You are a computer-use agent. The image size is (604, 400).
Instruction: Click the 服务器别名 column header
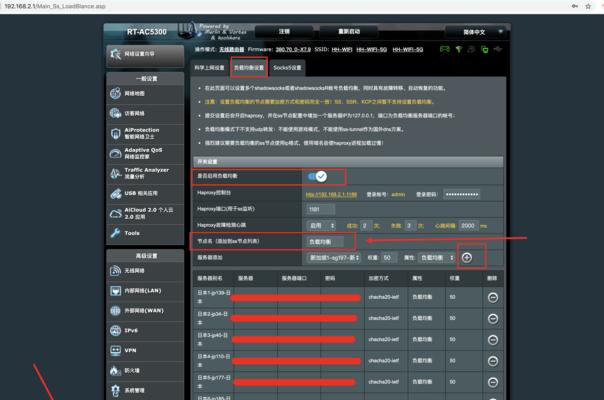[210, 278]
